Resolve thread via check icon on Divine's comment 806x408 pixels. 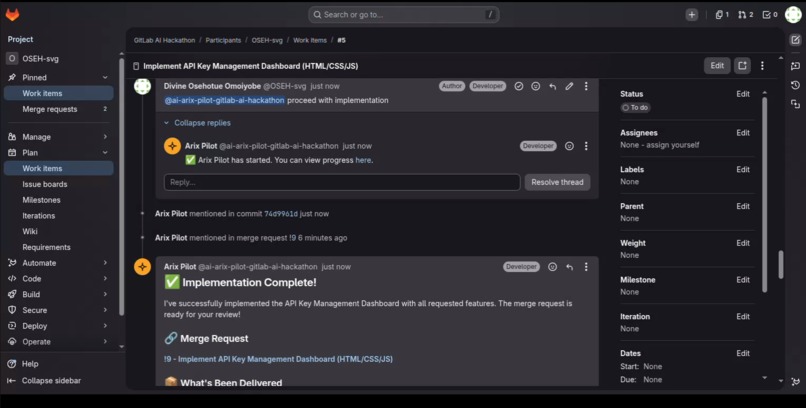click(x=519, y=86)
